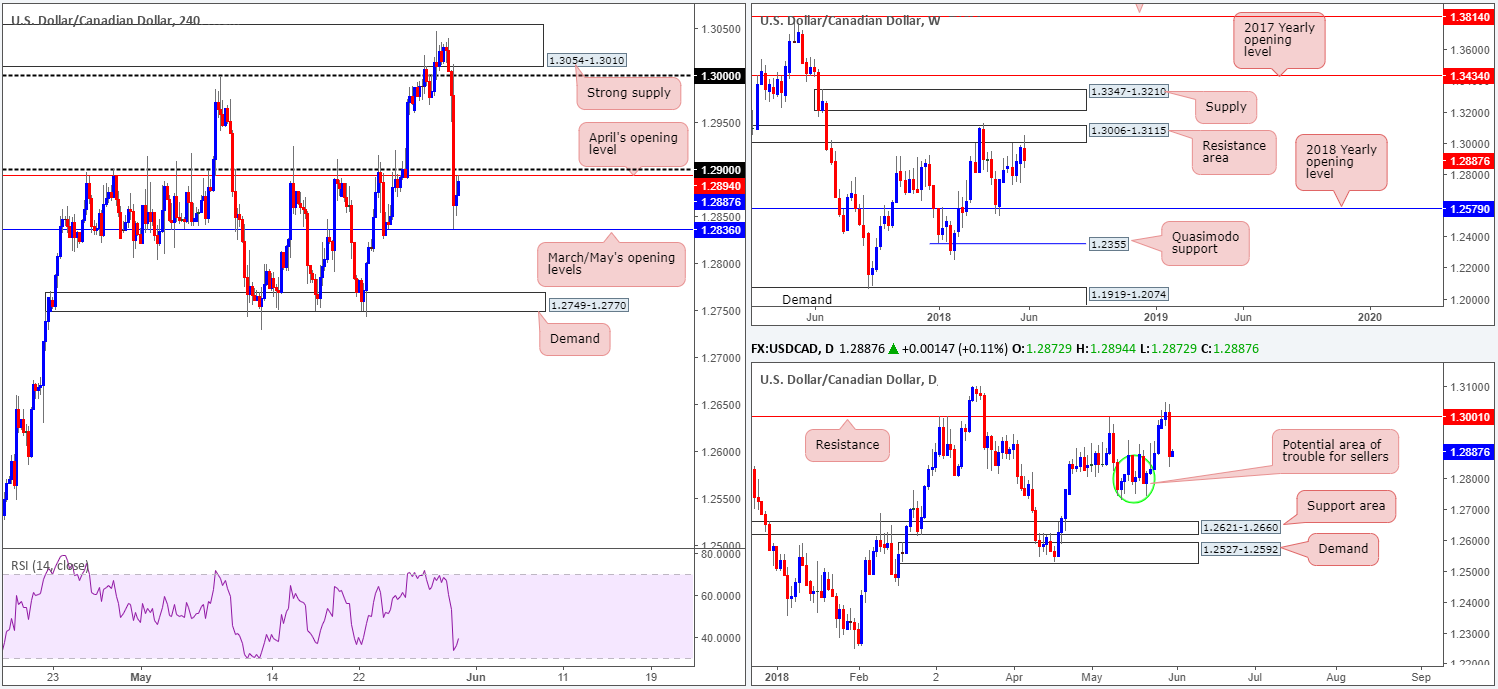
Task: Select the 'Supply' callout on weekly chart
Action: [1226, 106]
